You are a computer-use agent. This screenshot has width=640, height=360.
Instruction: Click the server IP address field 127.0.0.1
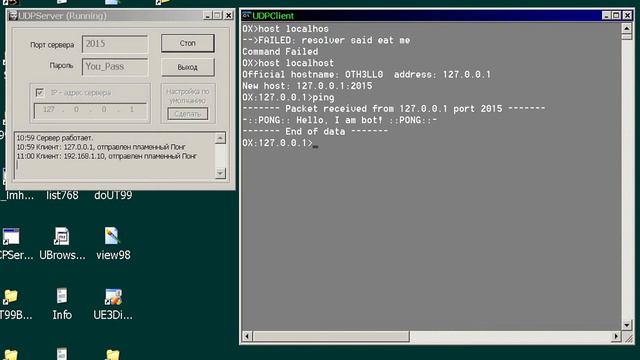90,110
